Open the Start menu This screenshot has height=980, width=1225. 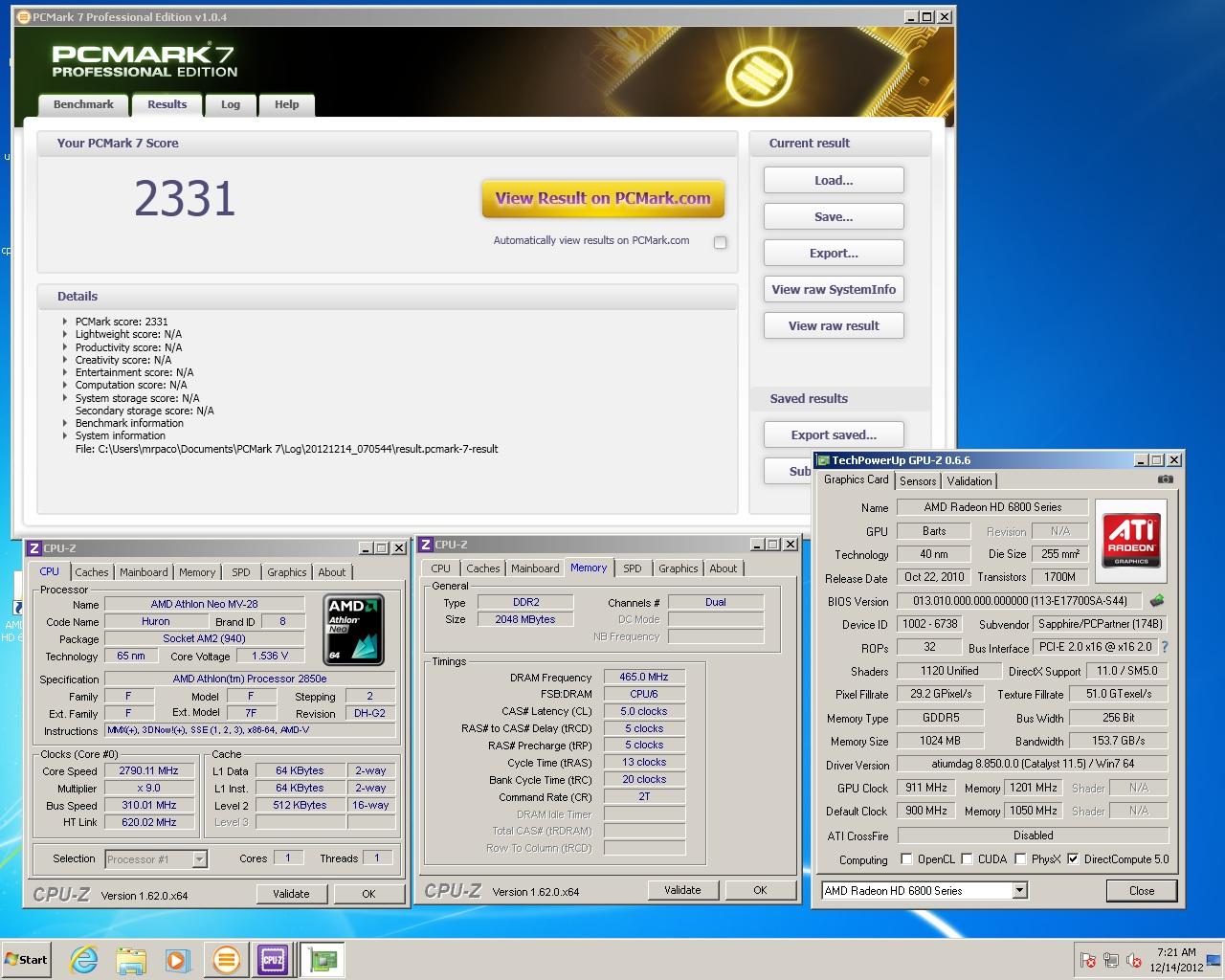point(26,959)
